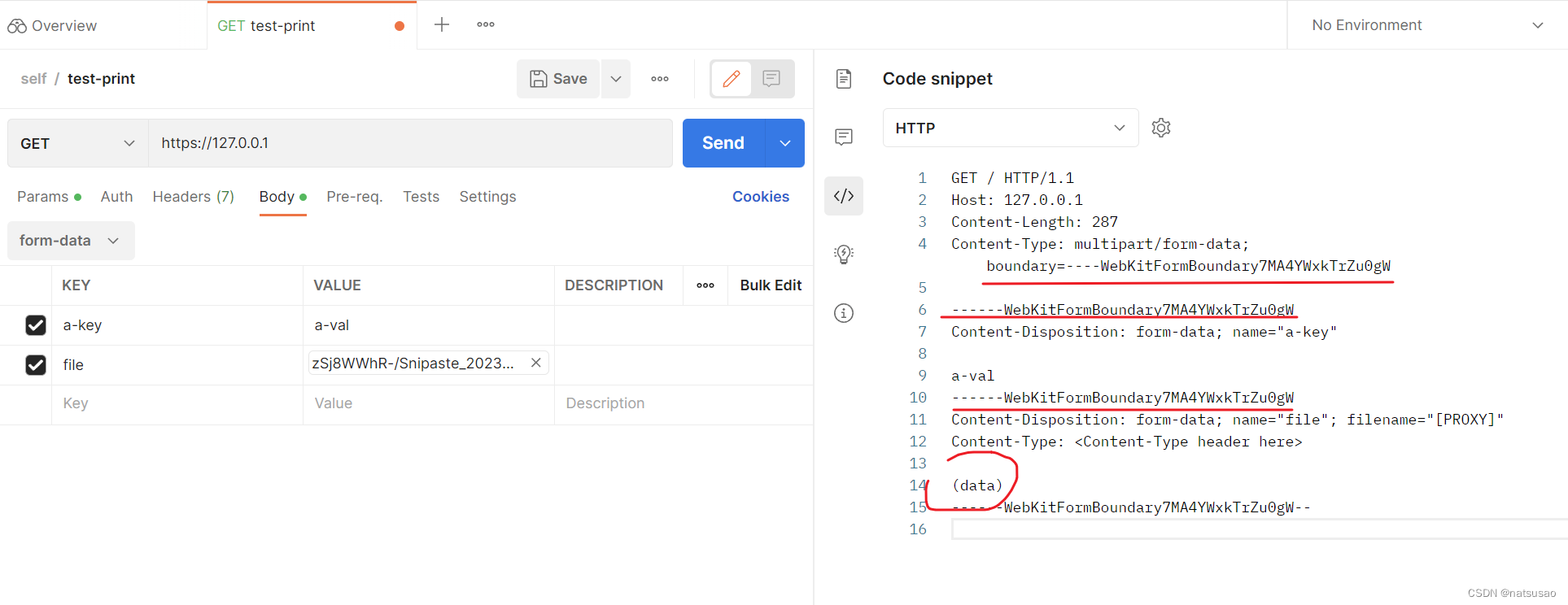Open the Overview tab
The image size is (1568, 605).
(52, 25)
